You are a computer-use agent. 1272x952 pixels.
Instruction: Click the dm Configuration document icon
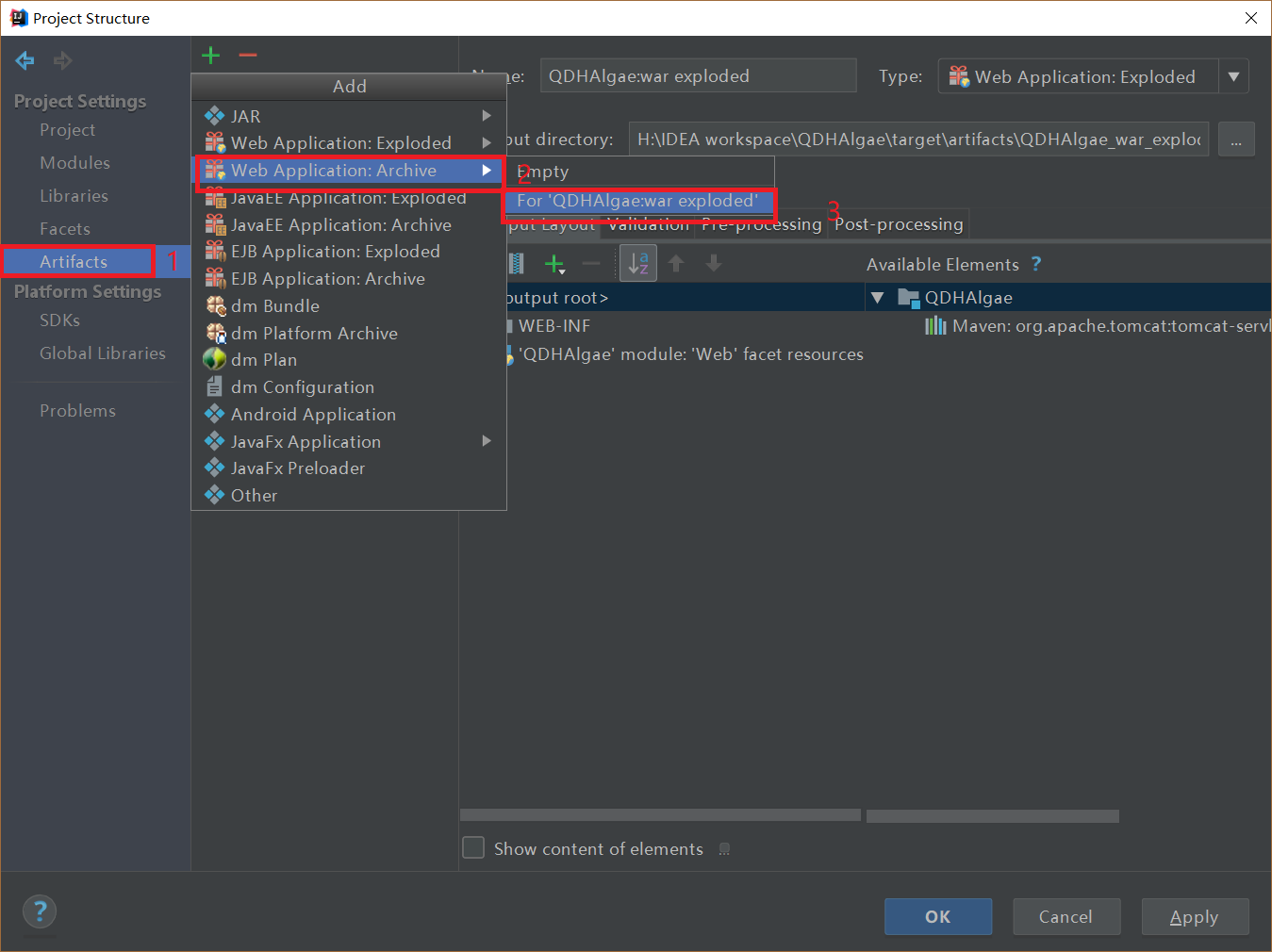[x=215, y=386]
